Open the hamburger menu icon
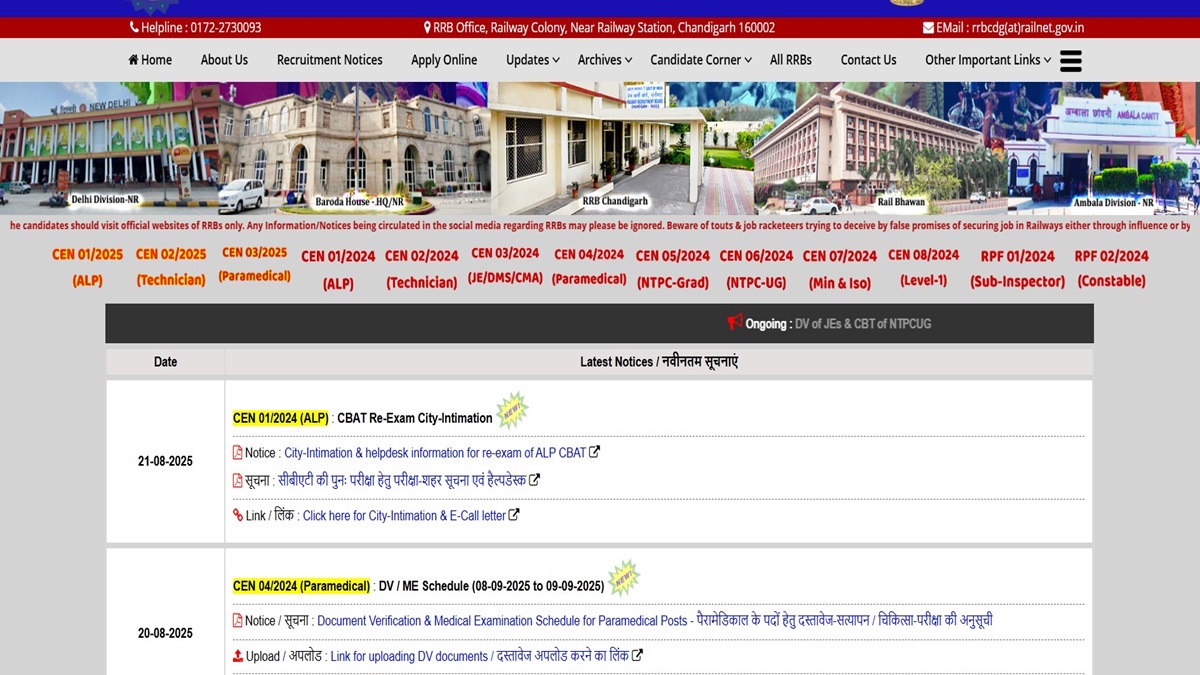The width and height of the screenshot is (1200, 675). (x=1071, y=61)
